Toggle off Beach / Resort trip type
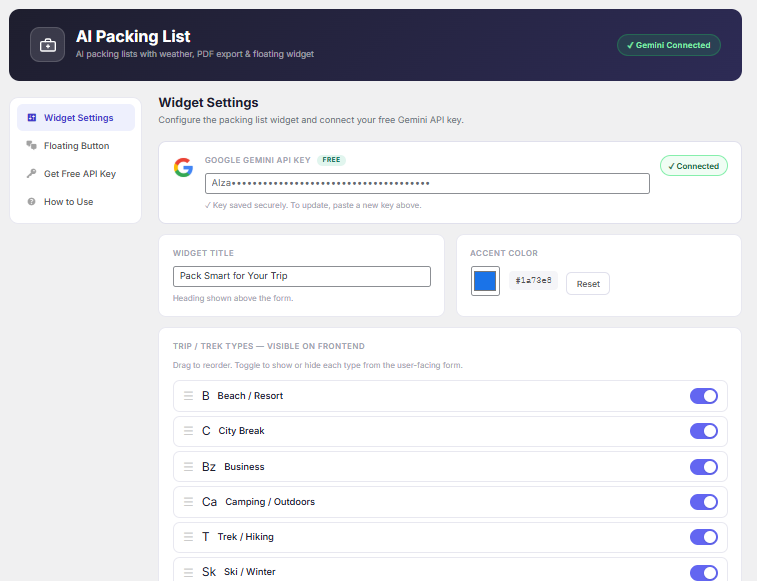The image size is (757, 581). tap(703, 396)
